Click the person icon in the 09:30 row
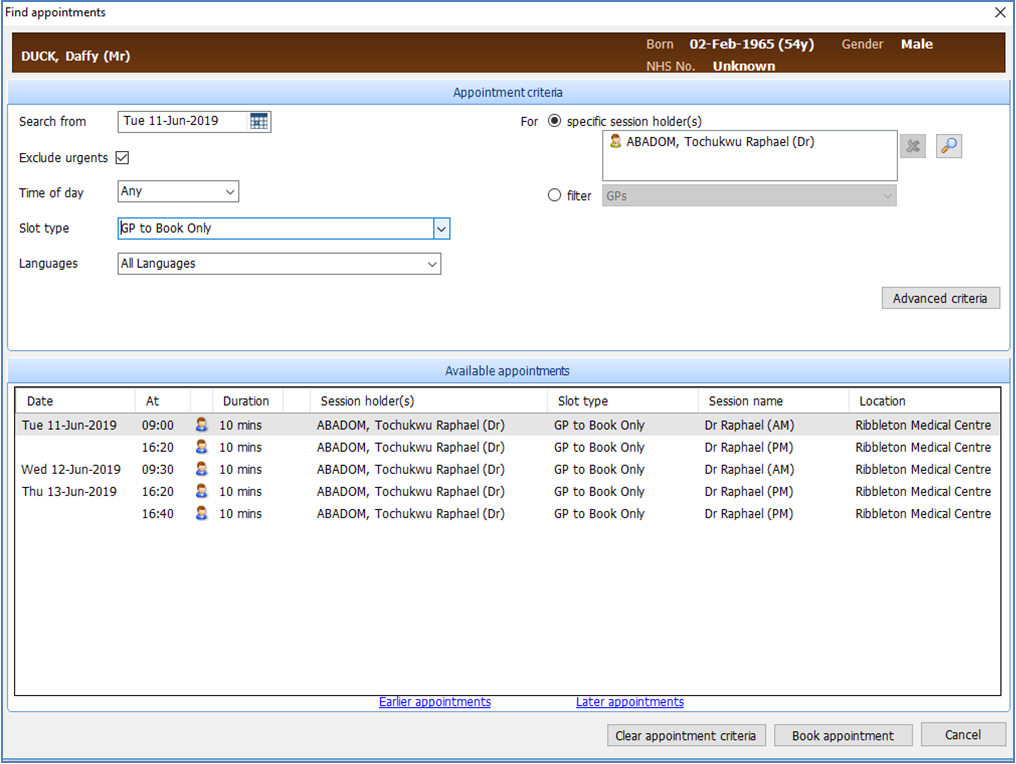This screenshot has width=1016, height=764. point(202,469)
